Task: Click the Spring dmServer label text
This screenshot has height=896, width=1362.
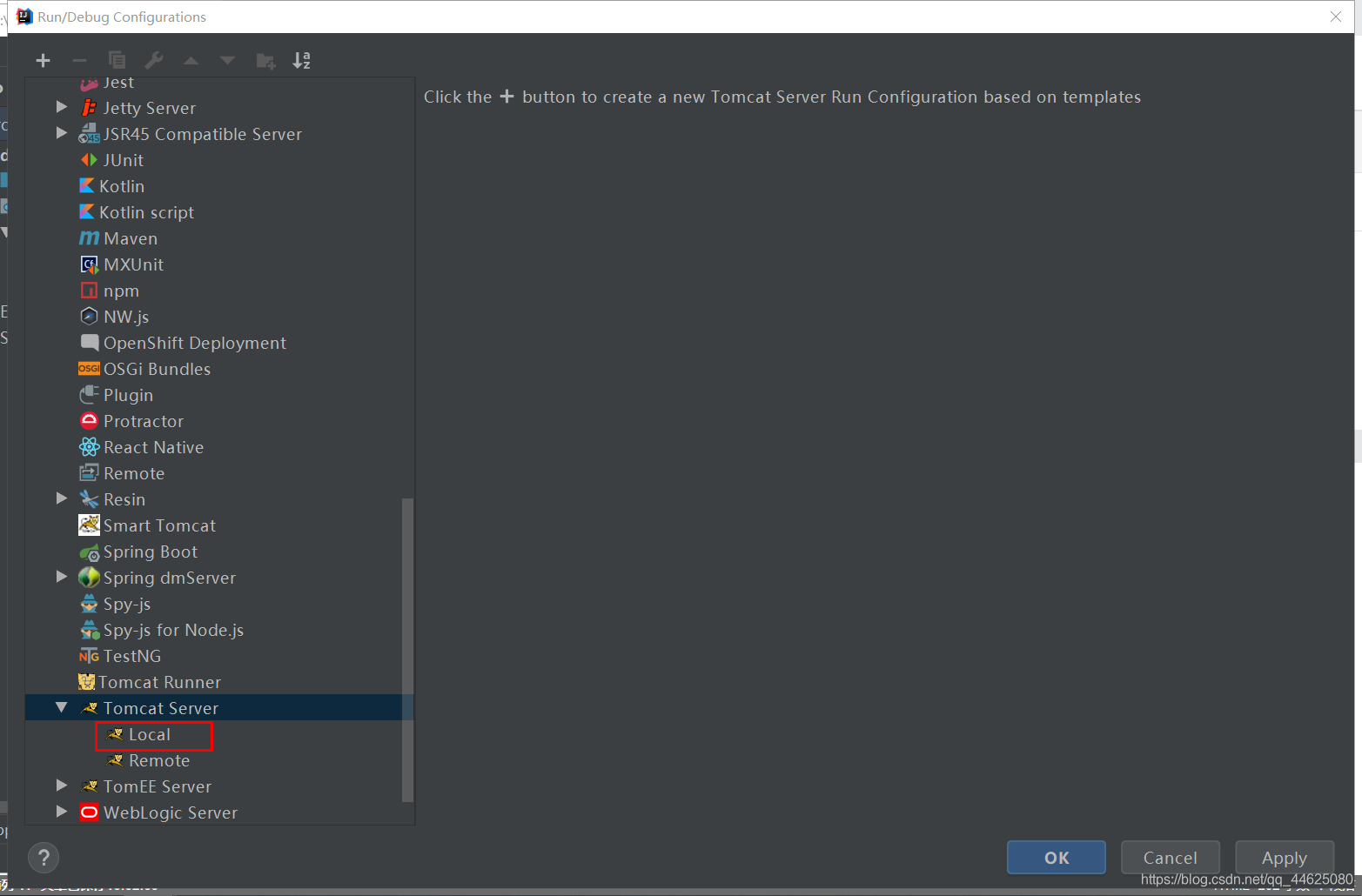Action: pos(170,578)
